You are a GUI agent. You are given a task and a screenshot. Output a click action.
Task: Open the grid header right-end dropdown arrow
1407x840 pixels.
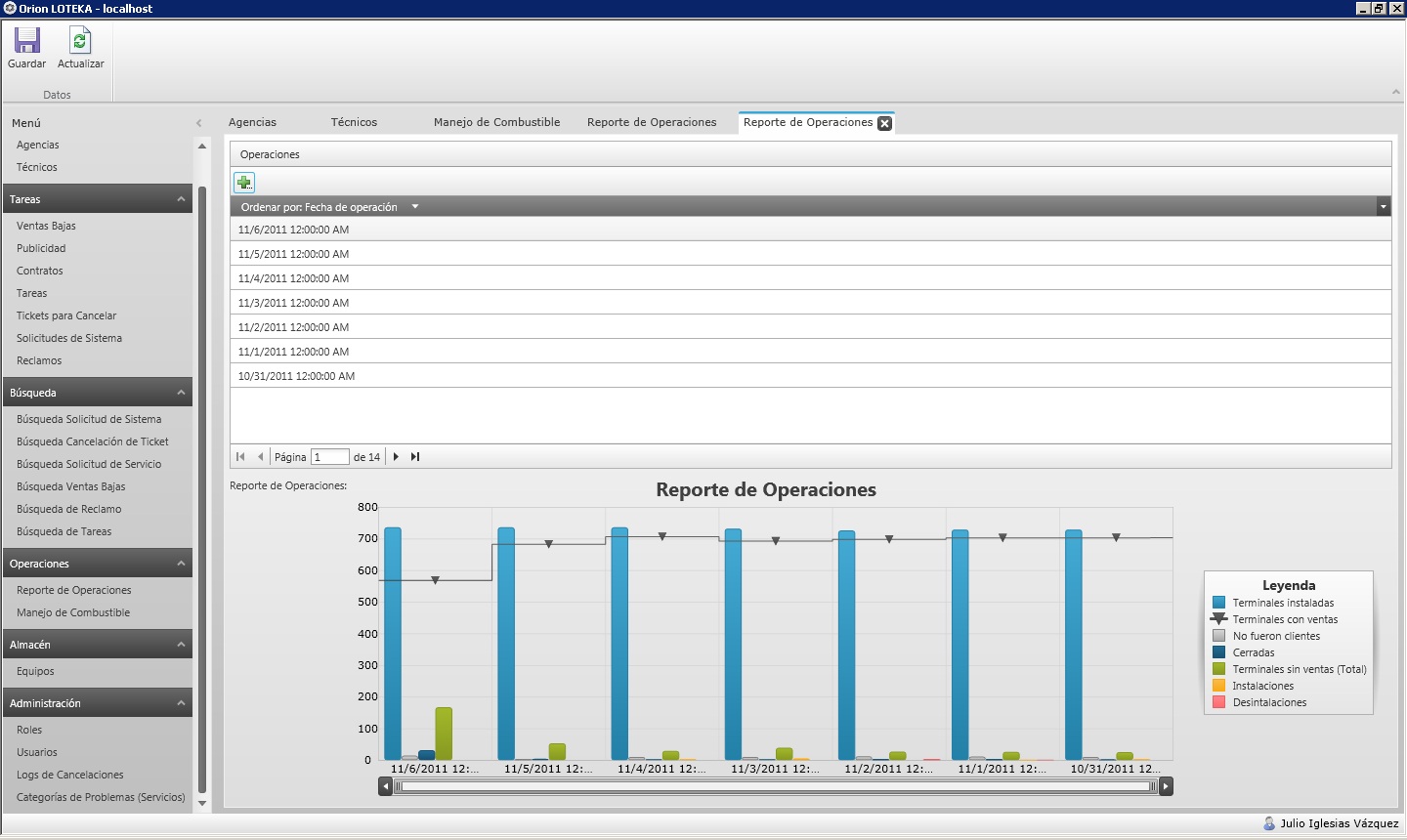tap(1384, 207)
